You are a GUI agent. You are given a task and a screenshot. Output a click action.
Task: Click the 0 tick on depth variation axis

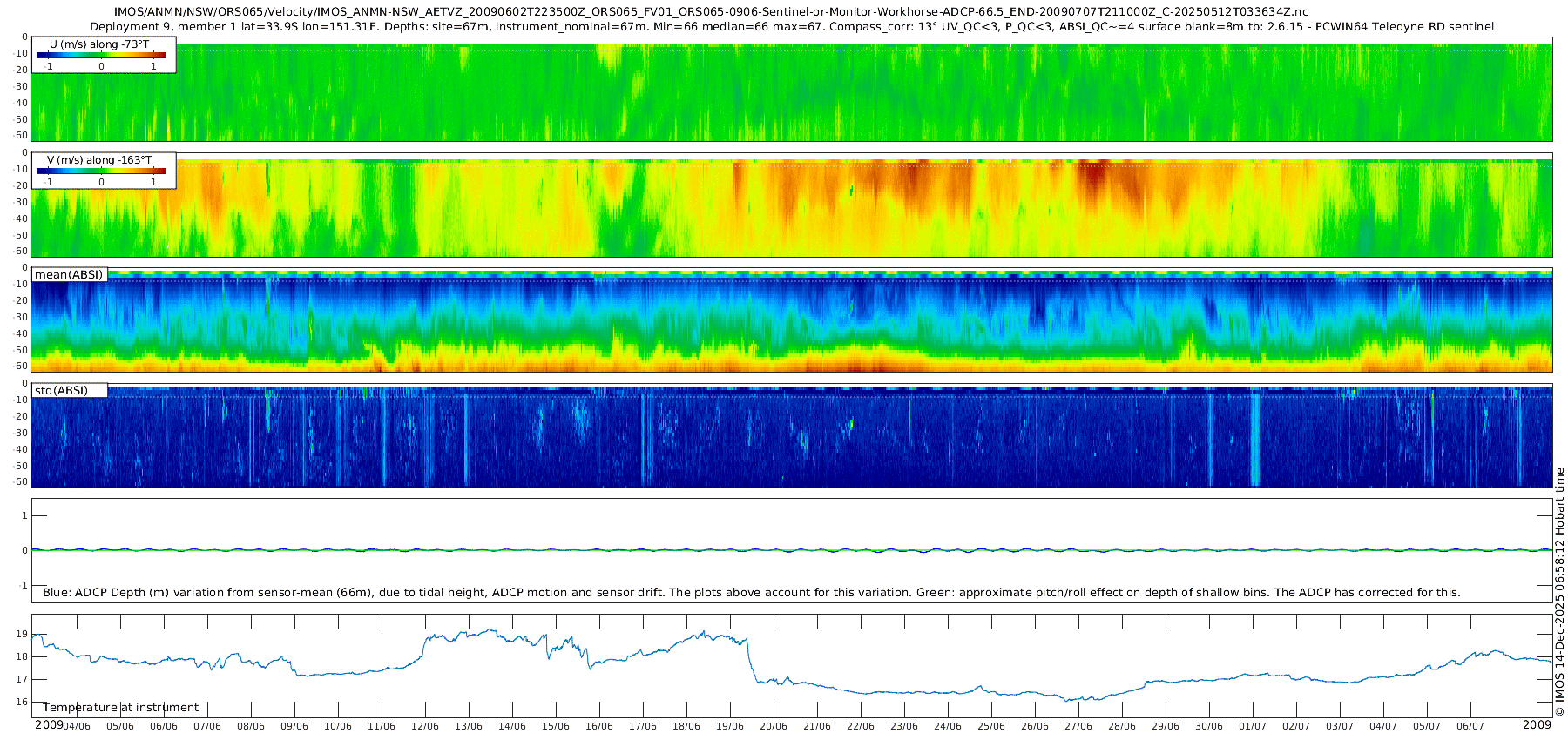(x=24, y=550)
